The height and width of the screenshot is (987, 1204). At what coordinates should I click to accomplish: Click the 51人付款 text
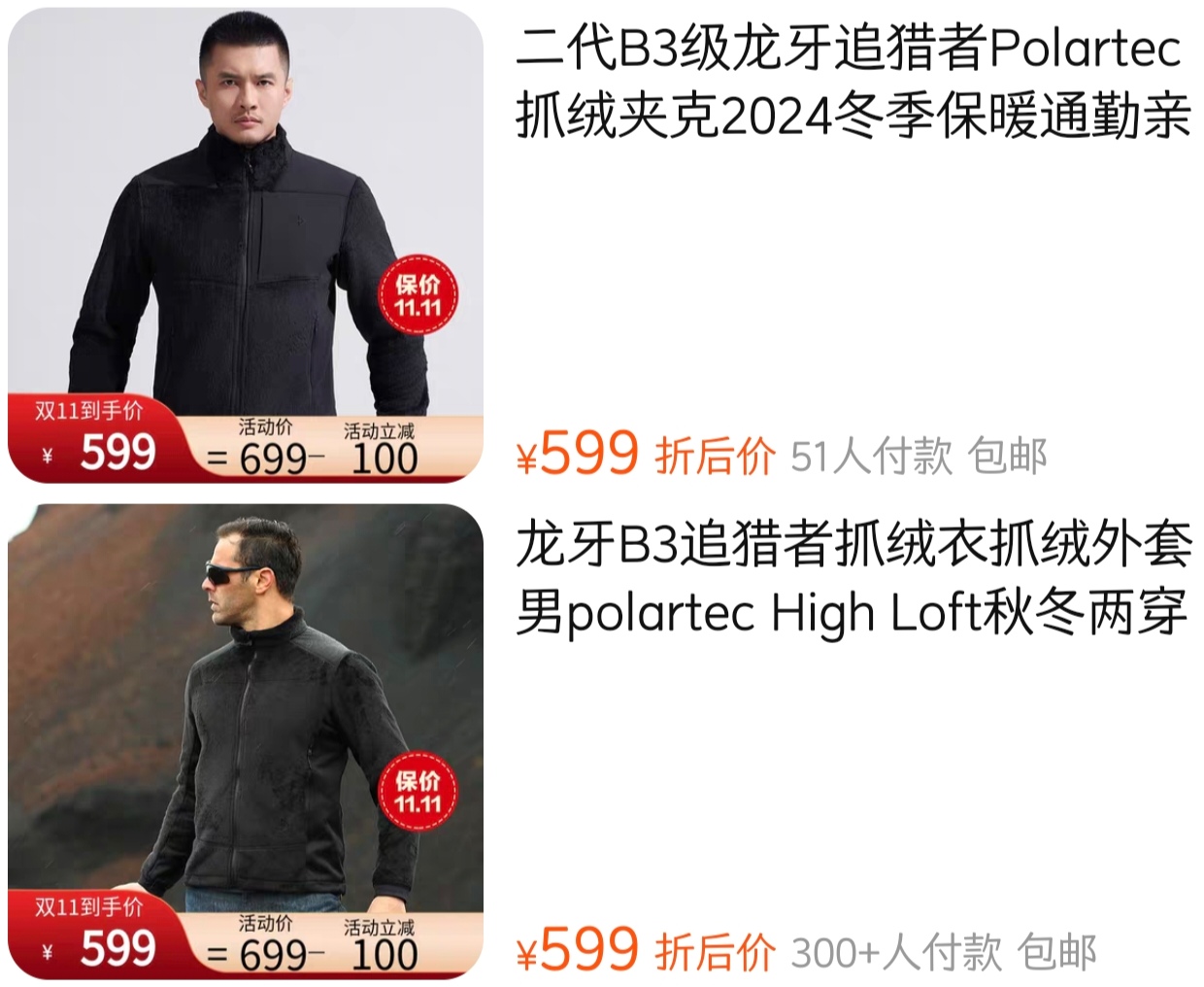tap(872, 457)
